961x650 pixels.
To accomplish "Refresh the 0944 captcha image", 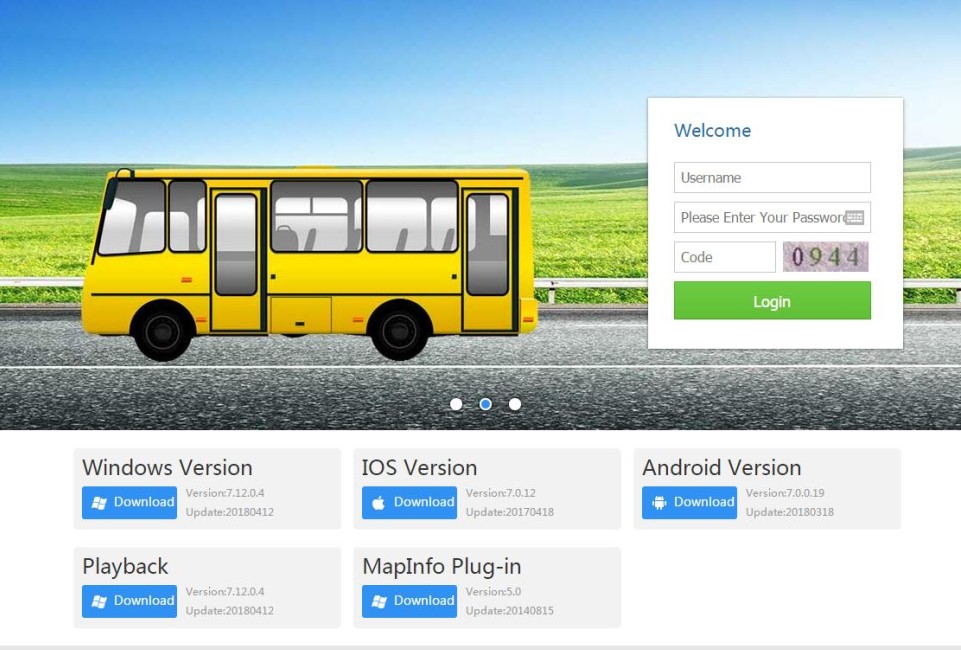I will 826,257.
